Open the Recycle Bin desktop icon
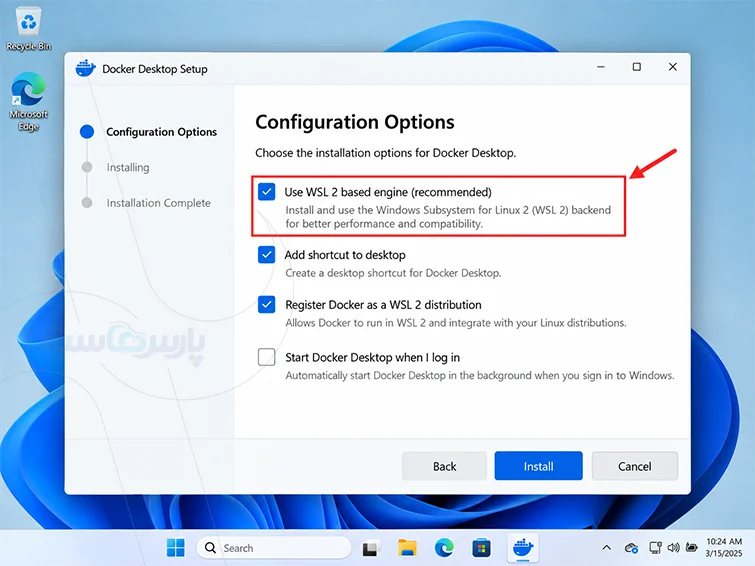755x566 pixels. point(28,30)
